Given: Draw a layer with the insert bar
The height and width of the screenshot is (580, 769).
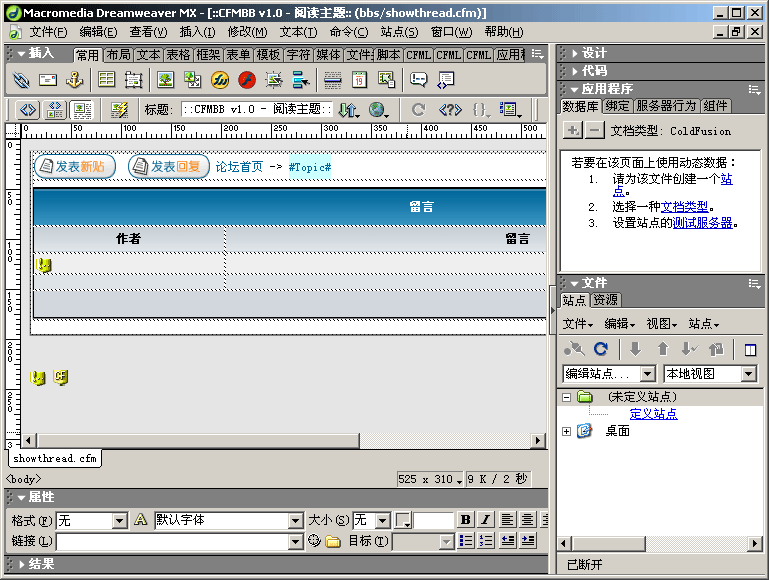Looking at the screenshot, I should tap(133, 79).
